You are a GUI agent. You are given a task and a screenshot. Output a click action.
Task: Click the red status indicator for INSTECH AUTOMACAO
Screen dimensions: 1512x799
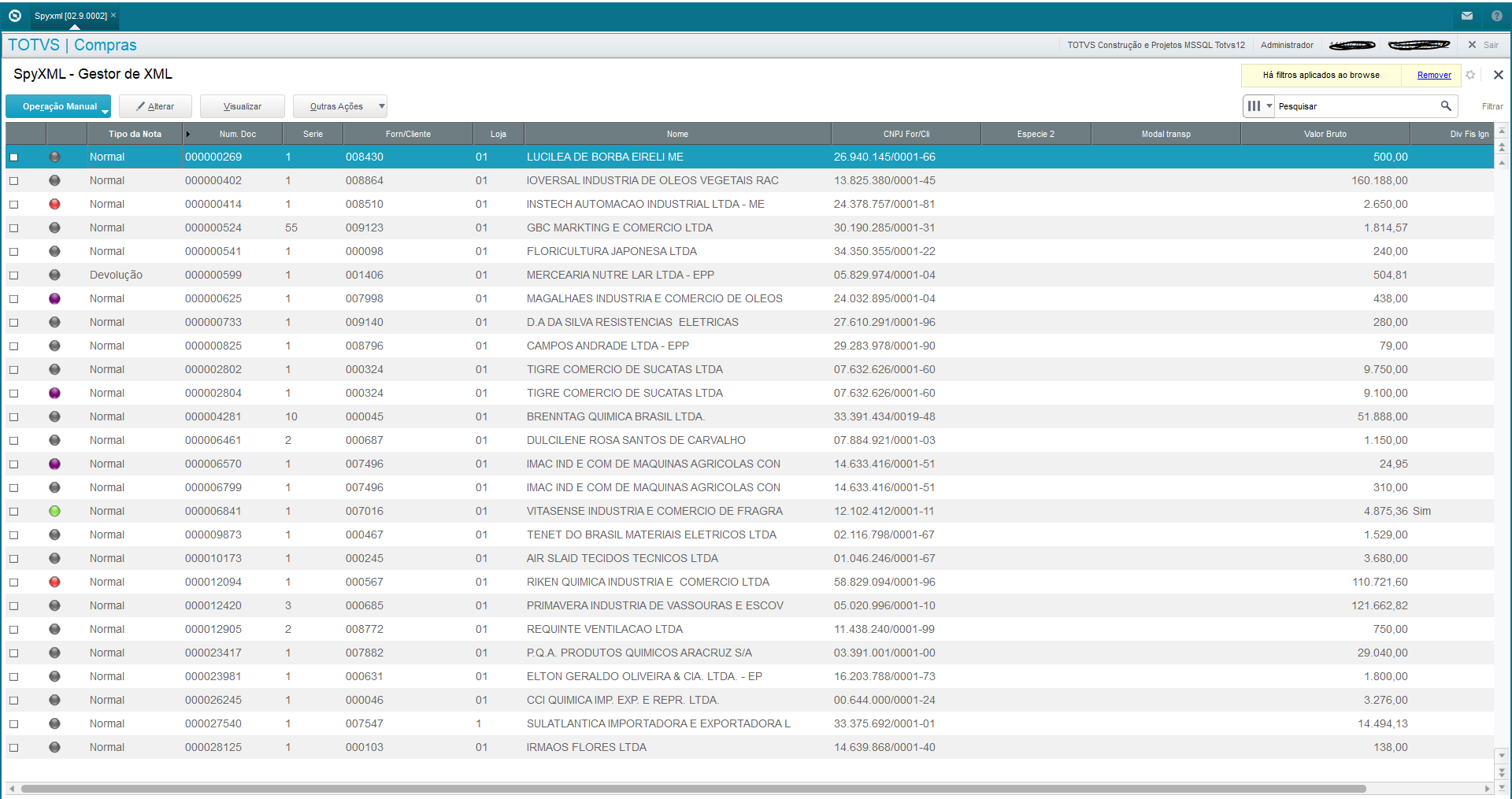tap(54, 204)
